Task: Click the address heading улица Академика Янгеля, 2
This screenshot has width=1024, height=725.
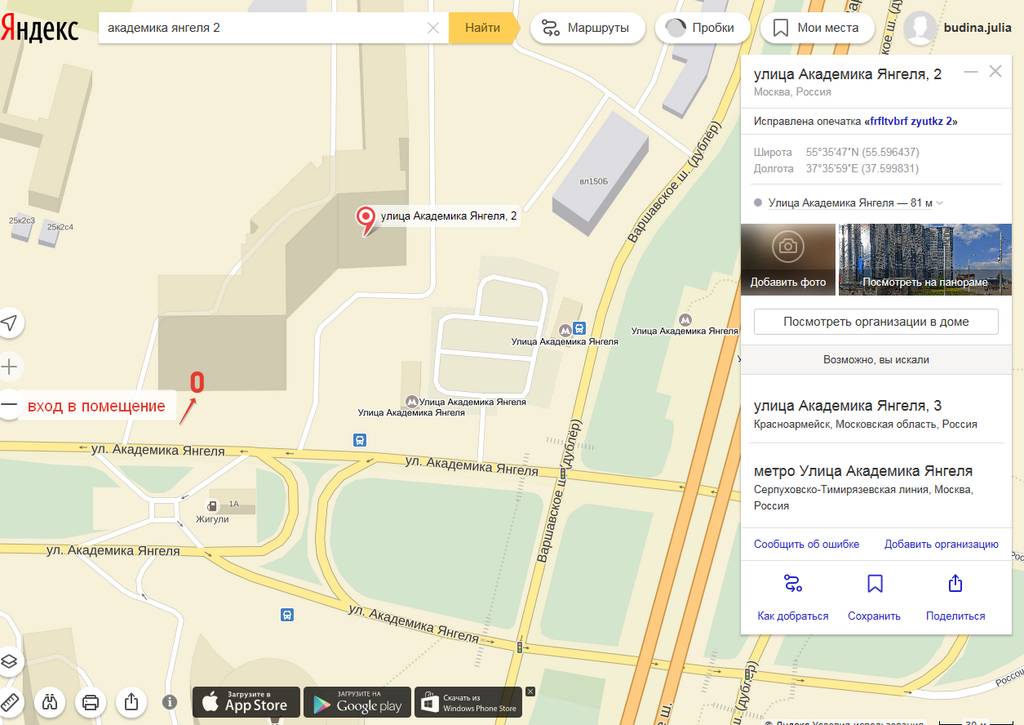Action: 848,74
